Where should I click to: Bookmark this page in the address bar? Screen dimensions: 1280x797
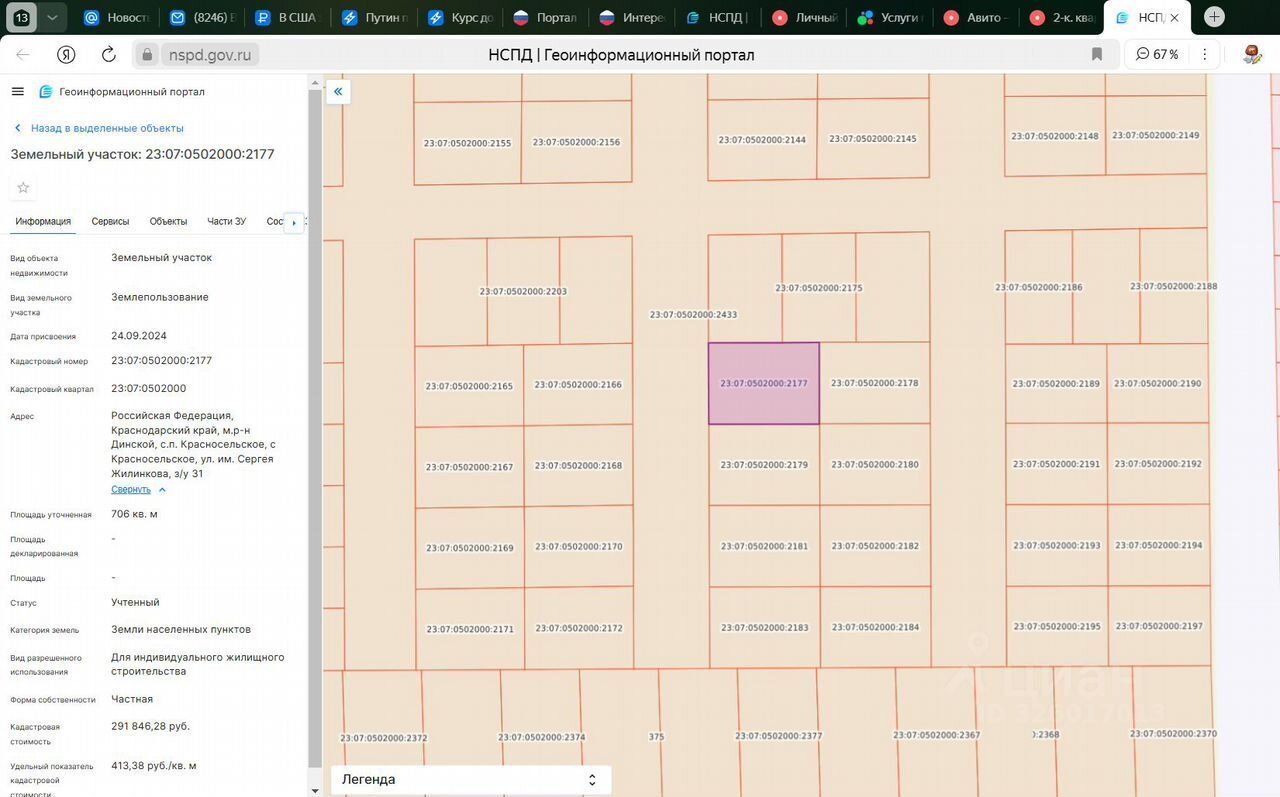coord(1097,54)
